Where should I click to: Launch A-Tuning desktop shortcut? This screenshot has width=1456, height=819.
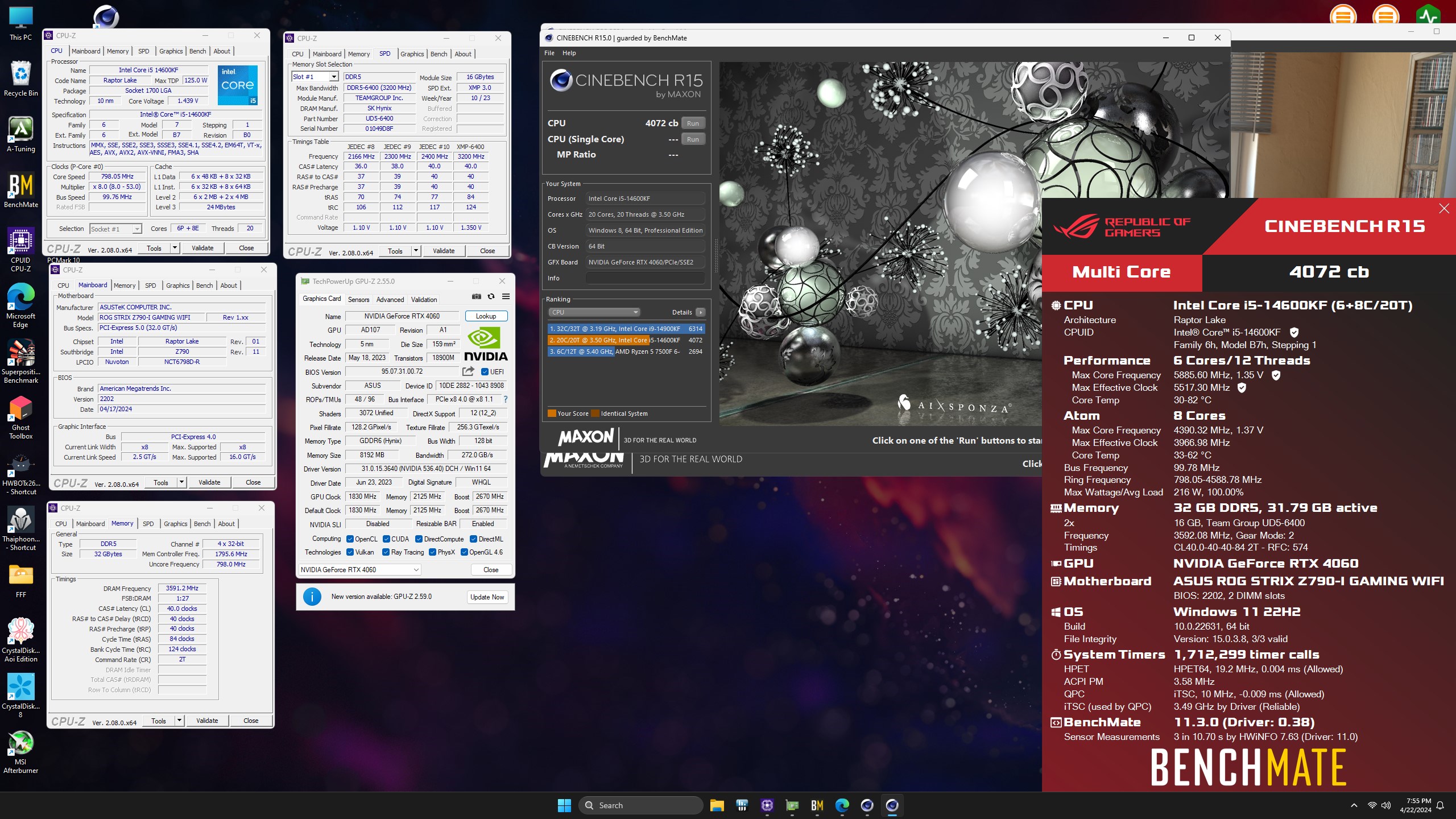(x=20, y=135)
